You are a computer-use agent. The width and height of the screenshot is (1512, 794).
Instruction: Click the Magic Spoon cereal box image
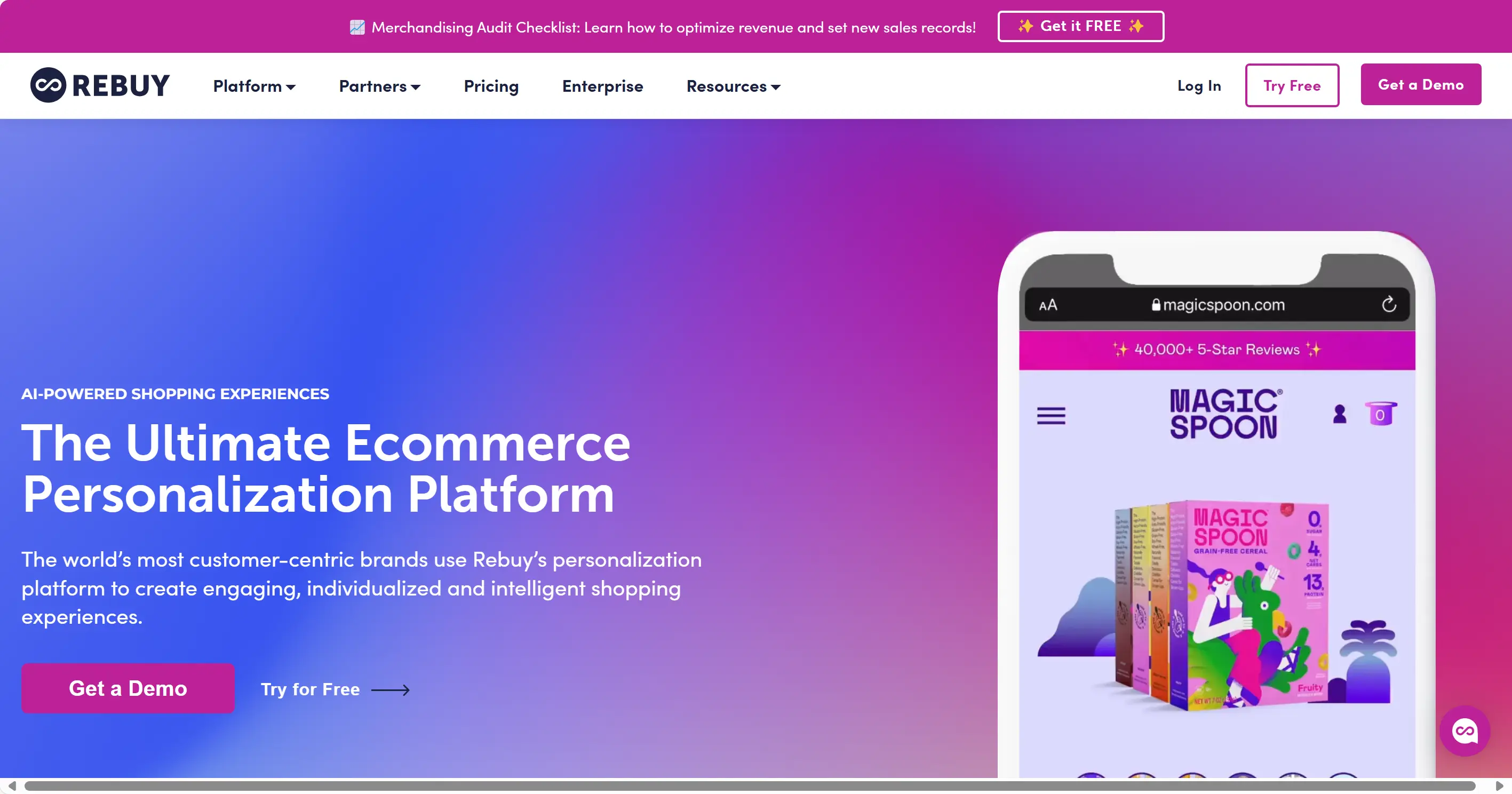tap(1221, 605)
